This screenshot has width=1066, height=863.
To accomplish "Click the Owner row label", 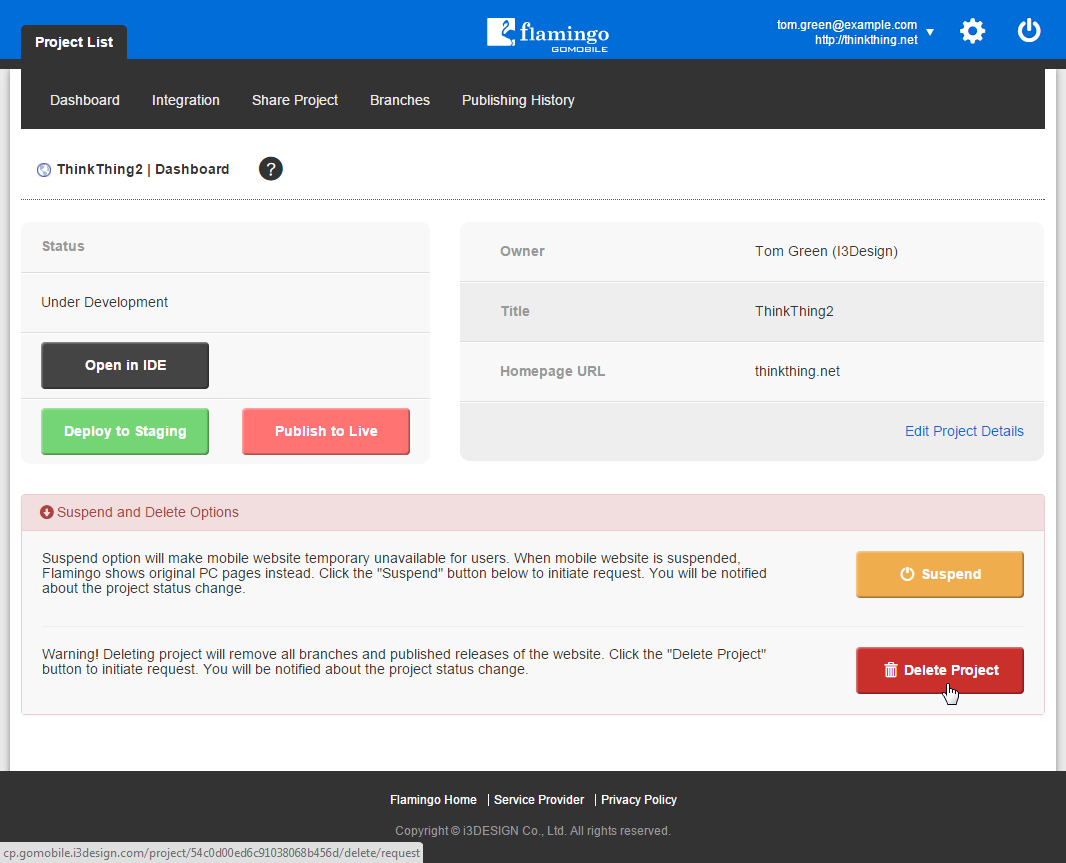I will [x=522, y=251].
